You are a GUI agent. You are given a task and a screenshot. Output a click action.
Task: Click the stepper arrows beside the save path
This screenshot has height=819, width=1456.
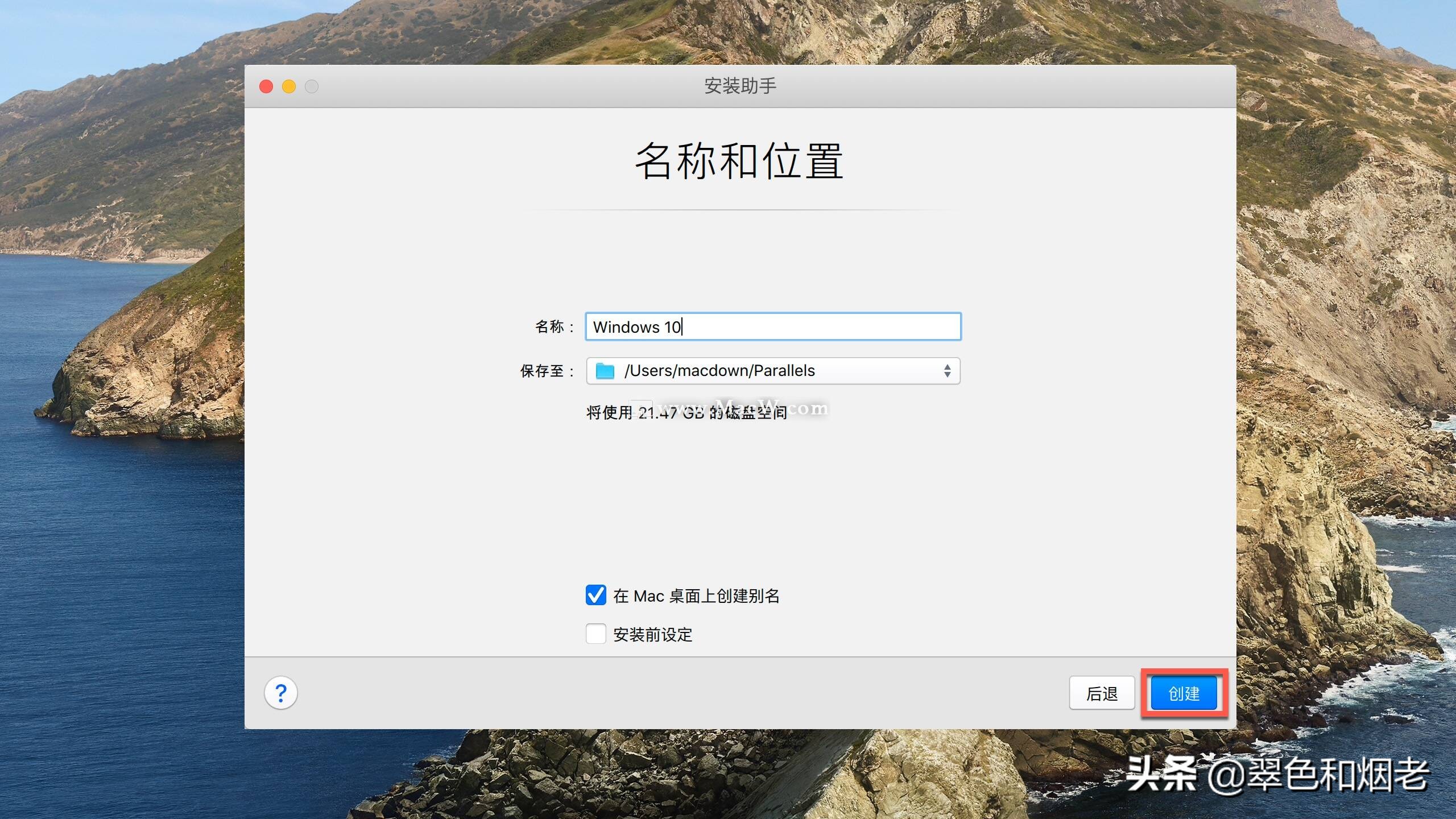tap(947, 370)
